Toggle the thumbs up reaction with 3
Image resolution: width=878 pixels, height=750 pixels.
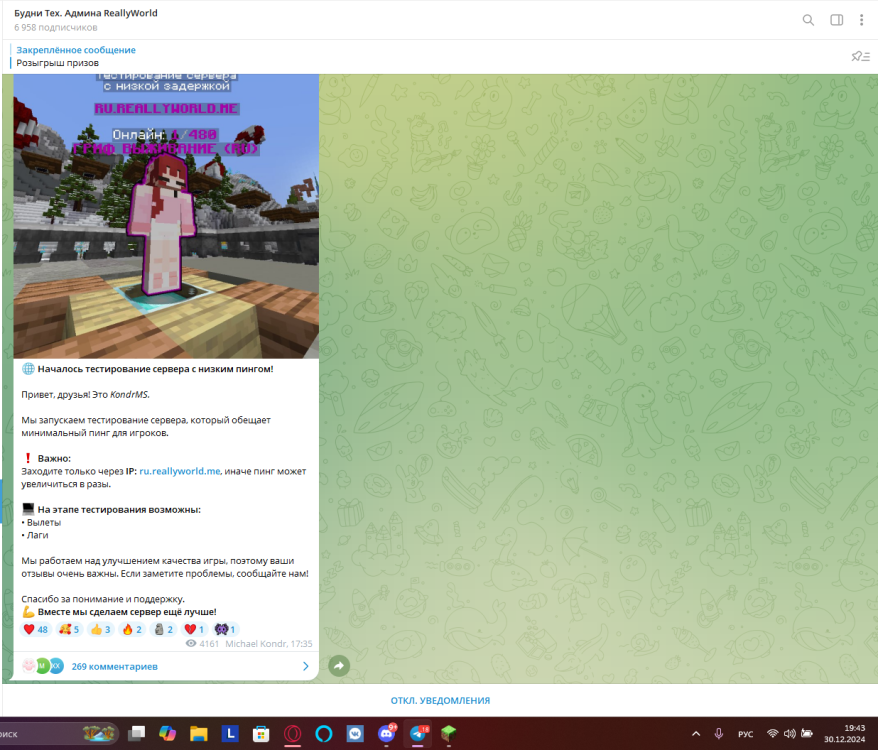(101, 630)
